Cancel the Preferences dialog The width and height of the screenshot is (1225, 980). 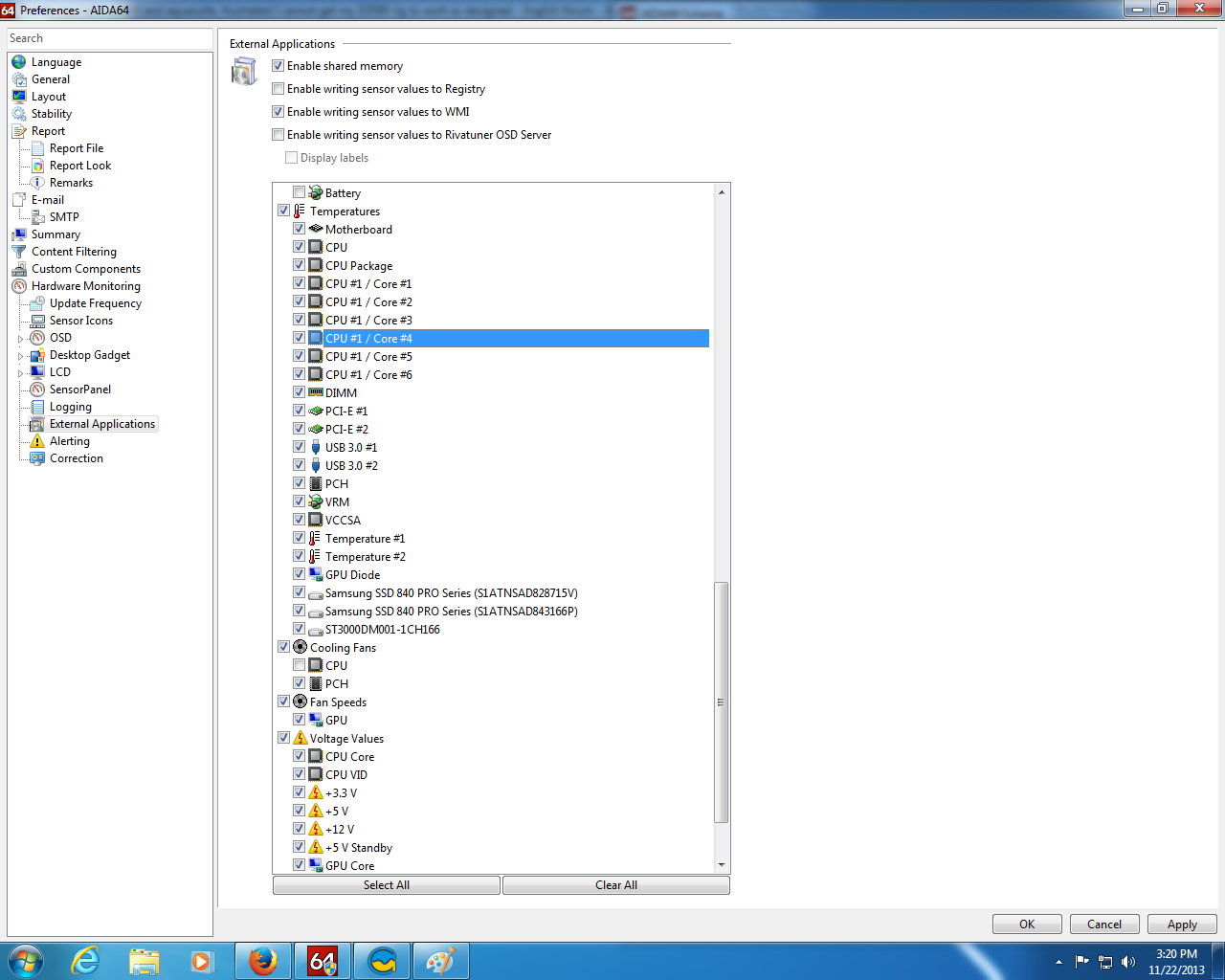pyautogui.click(x=1104, y=924)
